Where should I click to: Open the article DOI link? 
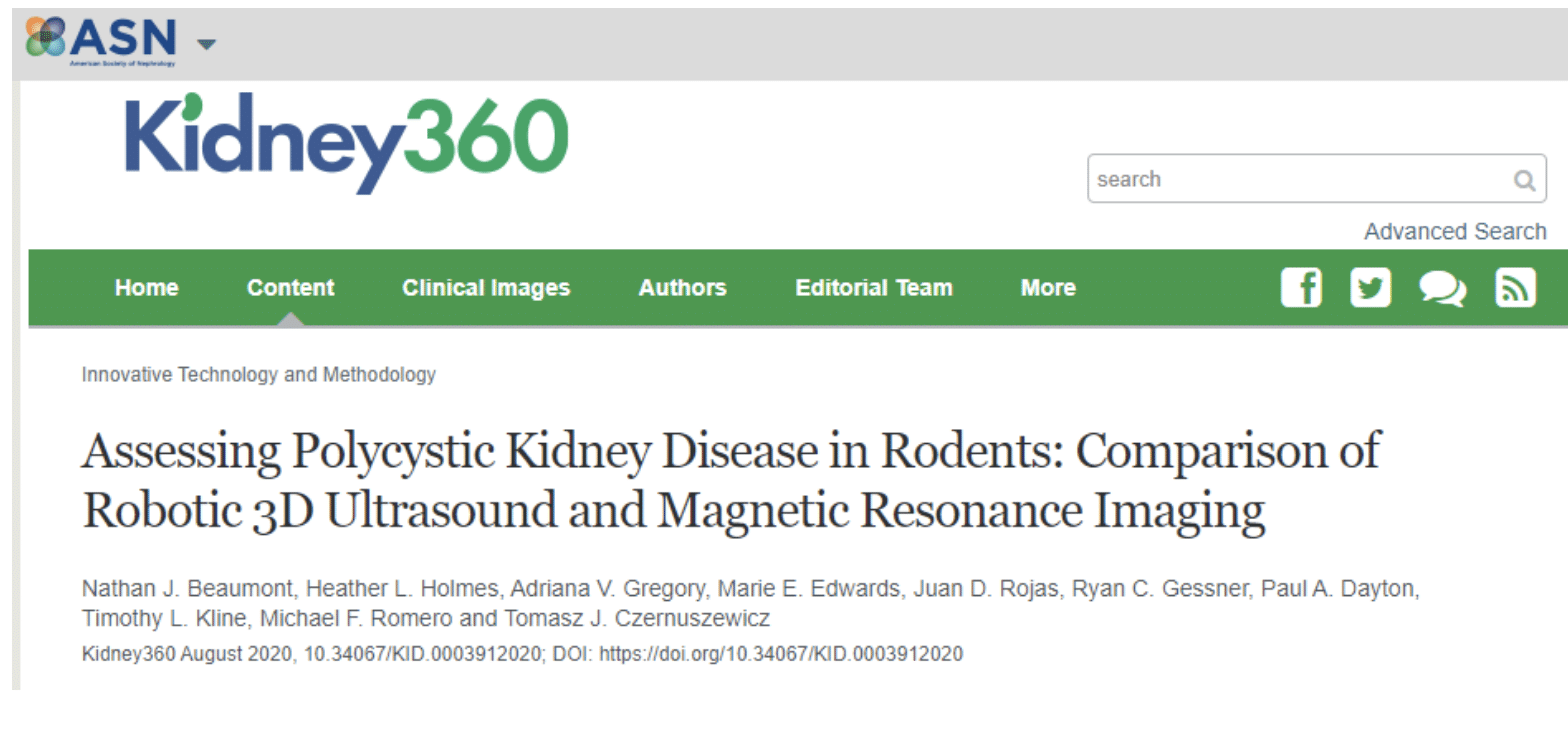coord(781,656)
